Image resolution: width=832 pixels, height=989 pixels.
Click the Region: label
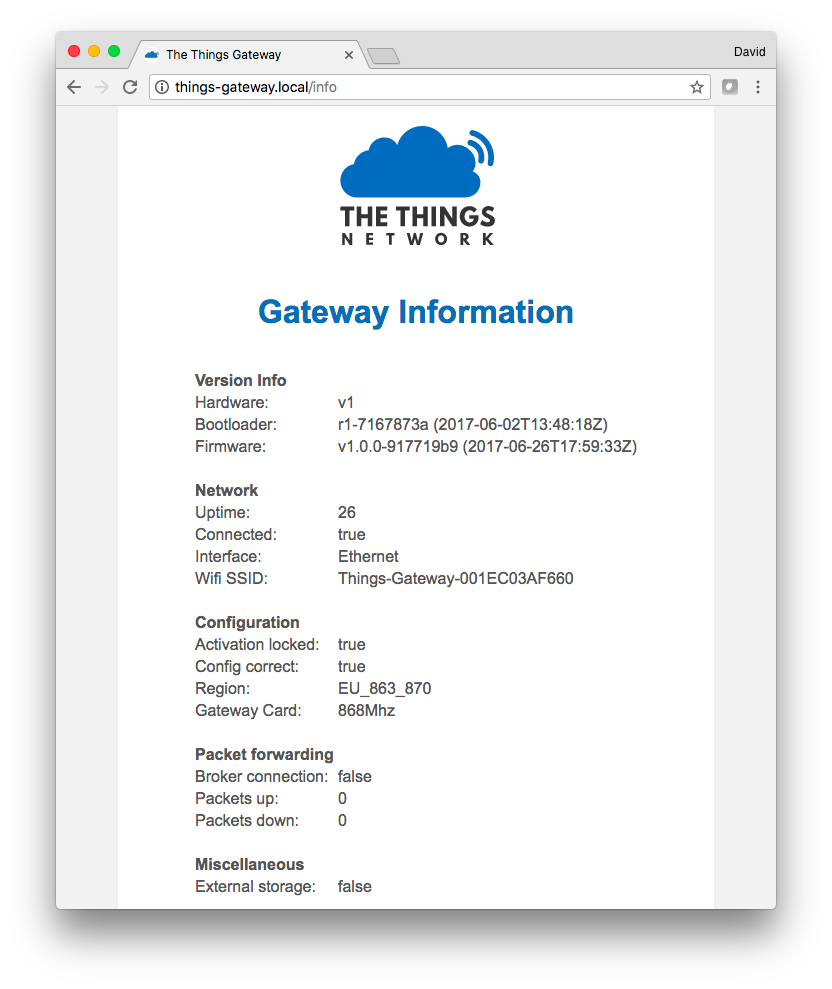click(222, 688)
